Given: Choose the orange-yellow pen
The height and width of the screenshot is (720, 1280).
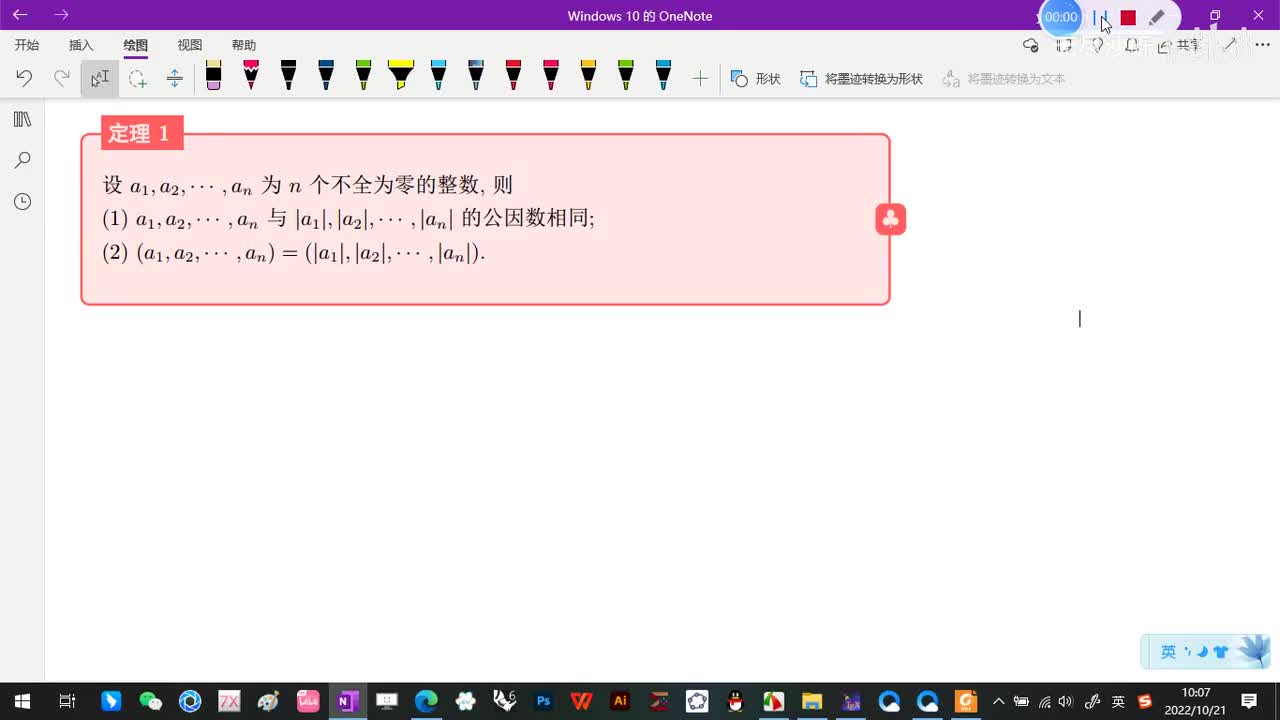Looking at the screenshot, I should coord(588,76).
